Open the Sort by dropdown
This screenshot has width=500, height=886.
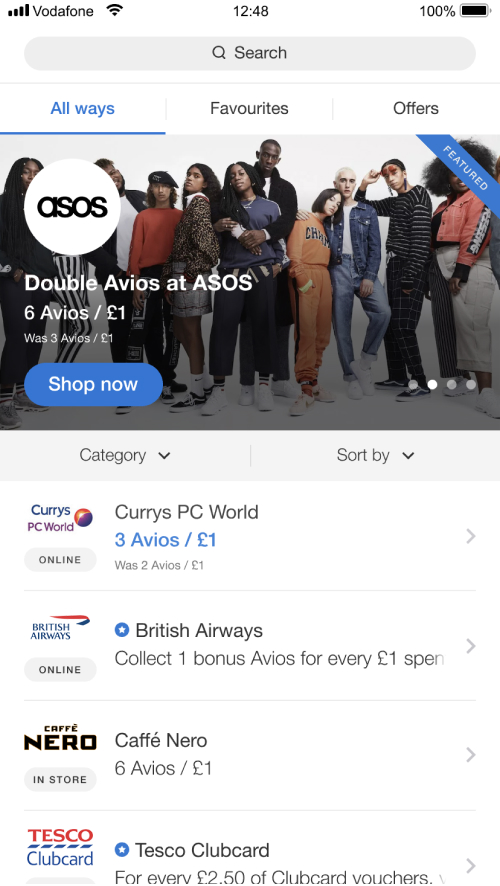coord(375,455)
